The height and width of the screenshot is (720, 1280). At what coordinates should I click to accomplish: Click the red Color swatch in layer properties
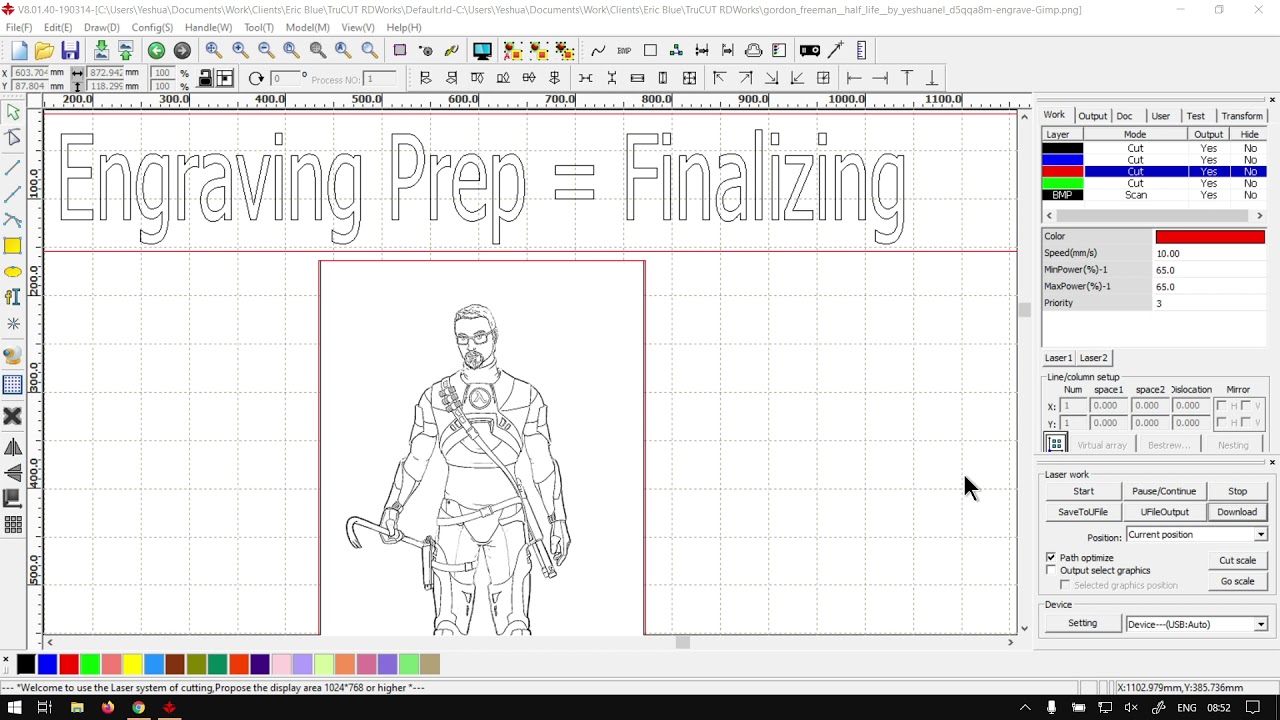click(x=1210, y=237)
